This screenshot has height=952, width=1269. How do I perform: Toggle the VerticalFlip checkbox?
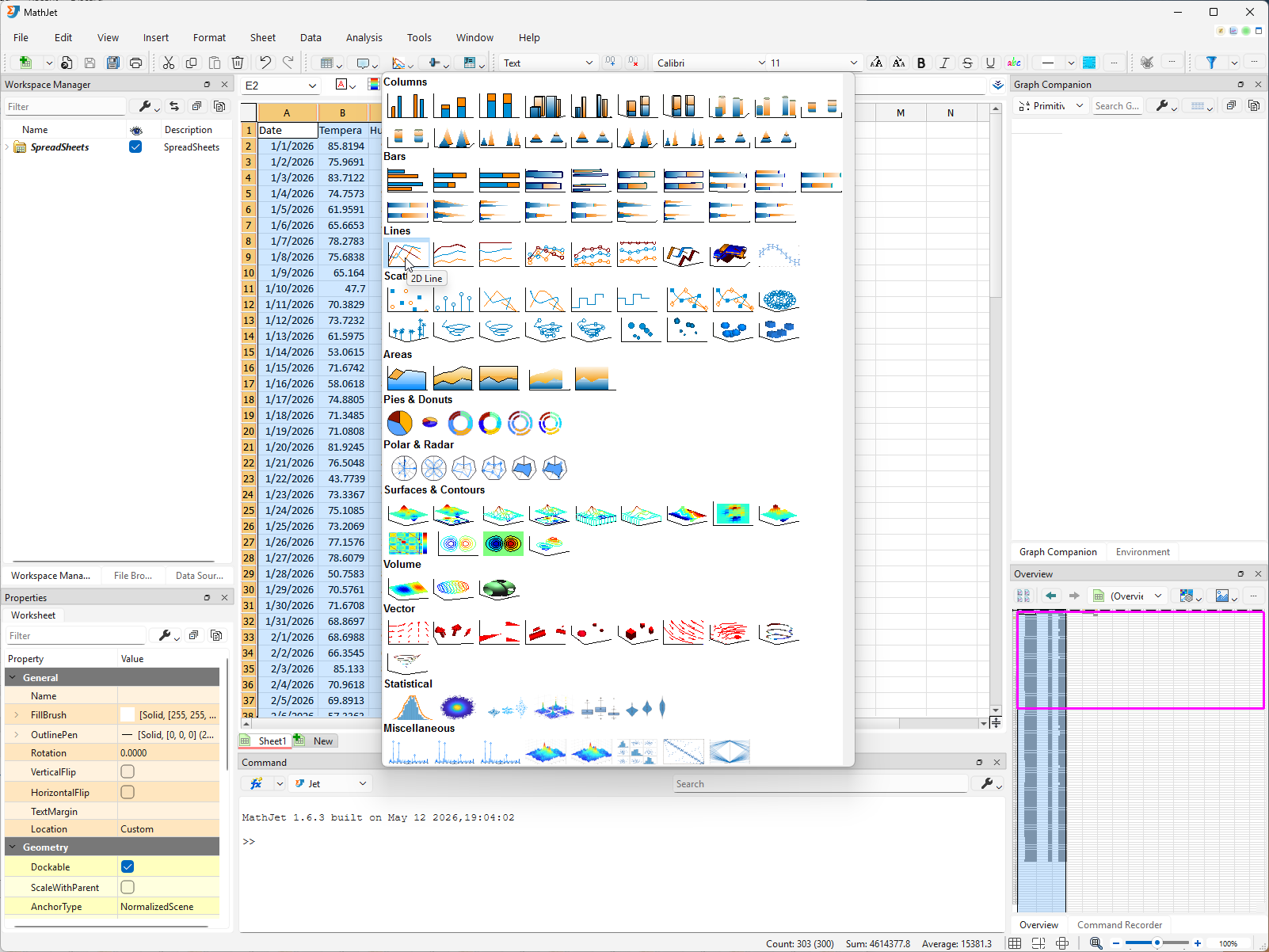(128, 771)
